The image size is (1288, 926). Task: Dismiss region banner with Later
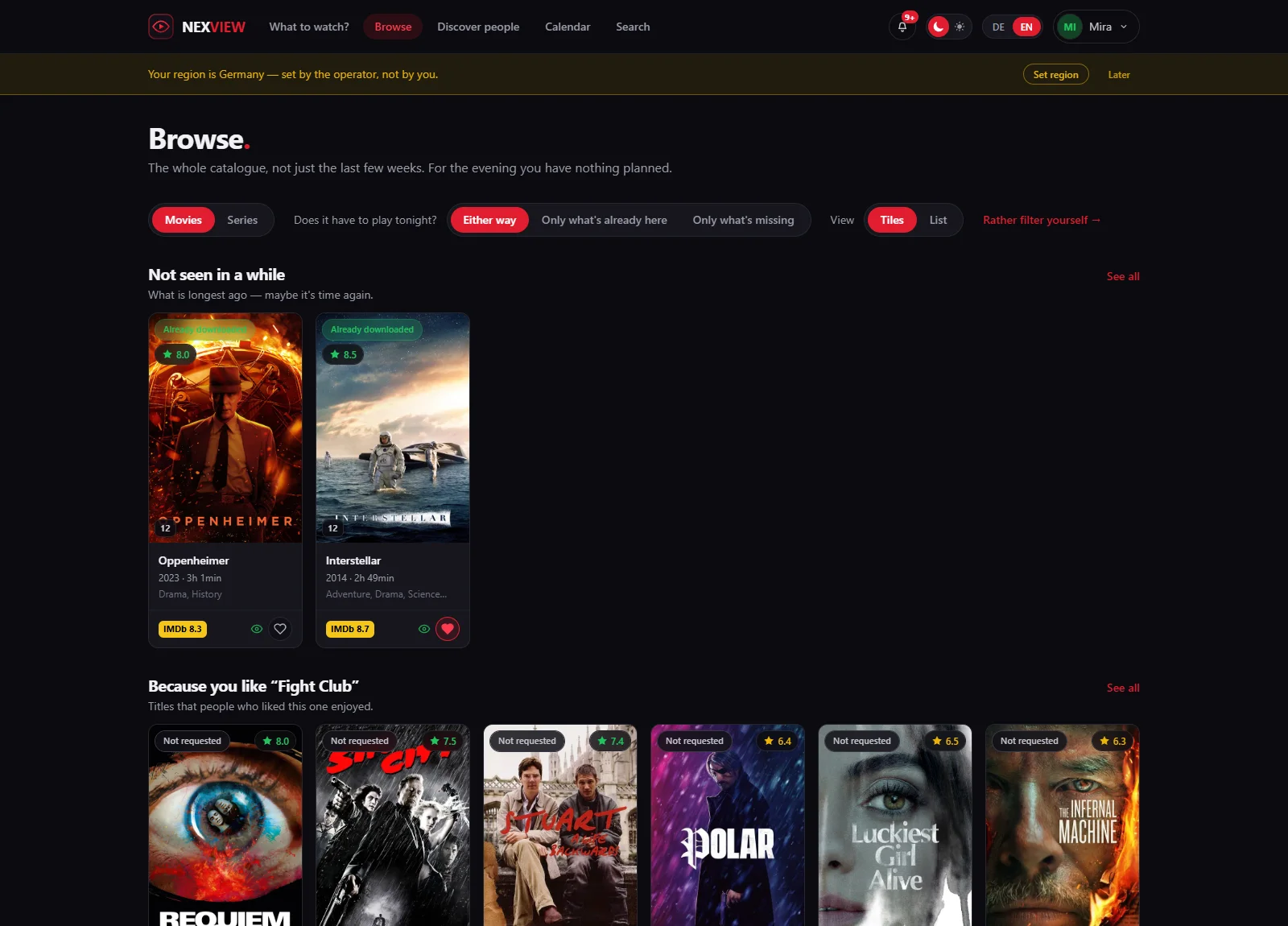1119,74
